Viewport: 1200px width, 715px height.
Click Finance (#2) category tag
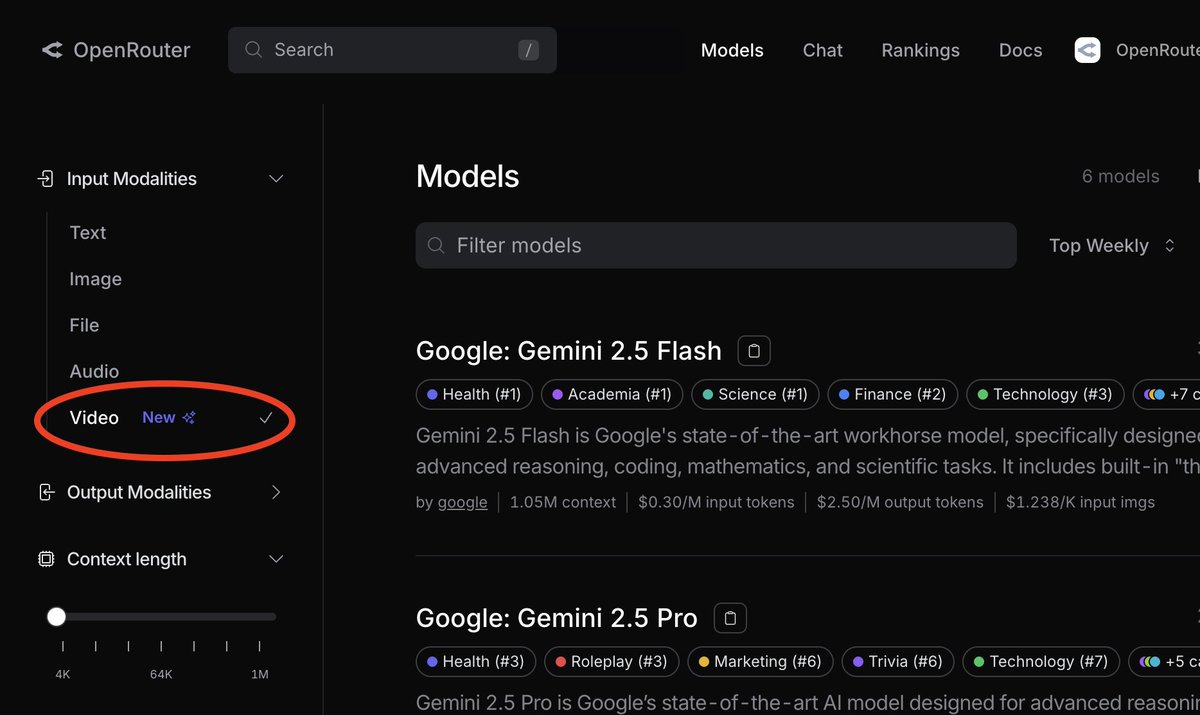tap(893, 394)
